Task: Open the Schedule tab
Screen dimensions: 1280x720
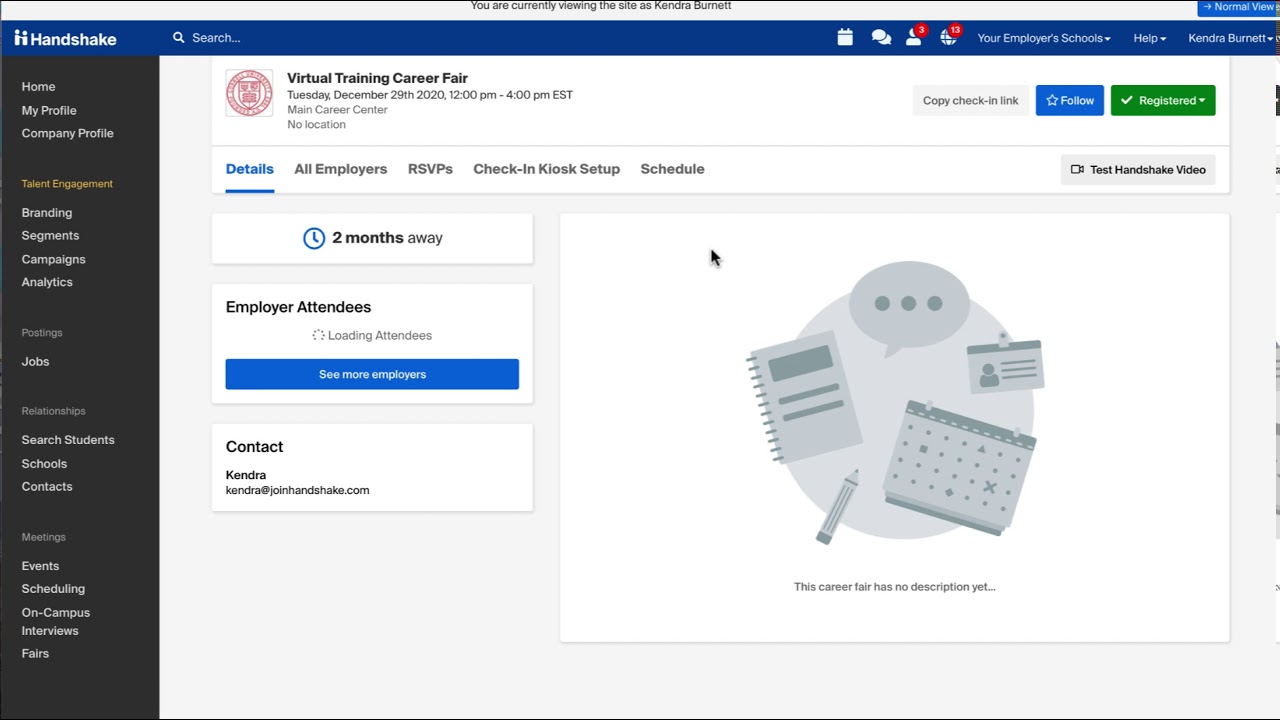Action: tap(672, 169)
